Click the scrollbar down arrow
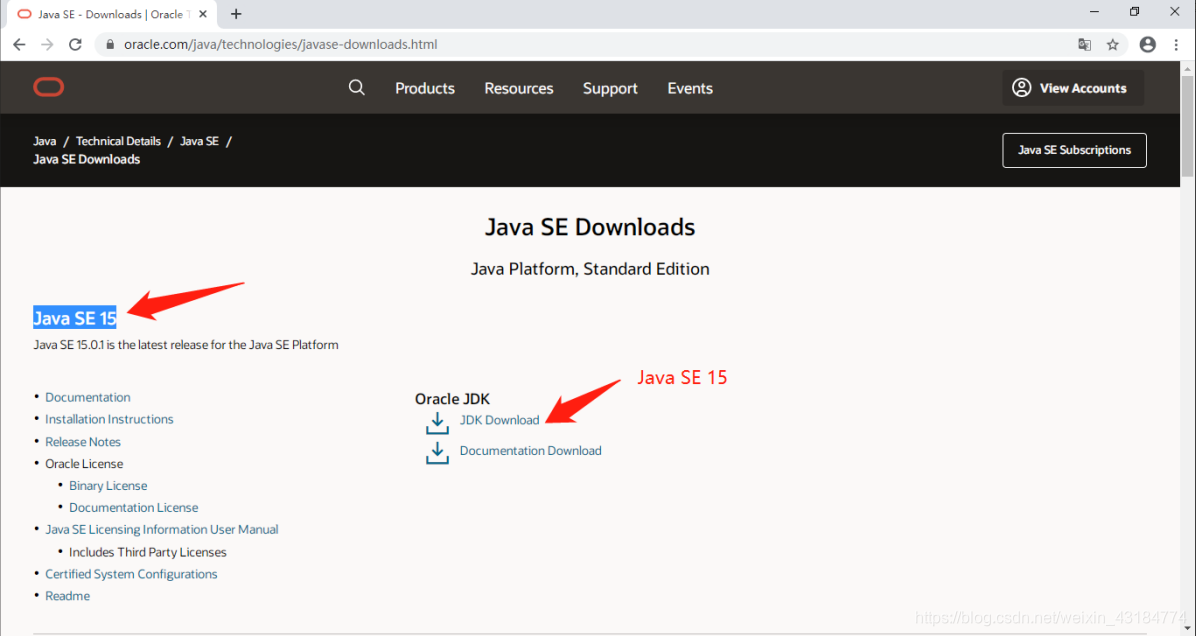Viewport: 1196px width, 636px height. pos(1188,629)
